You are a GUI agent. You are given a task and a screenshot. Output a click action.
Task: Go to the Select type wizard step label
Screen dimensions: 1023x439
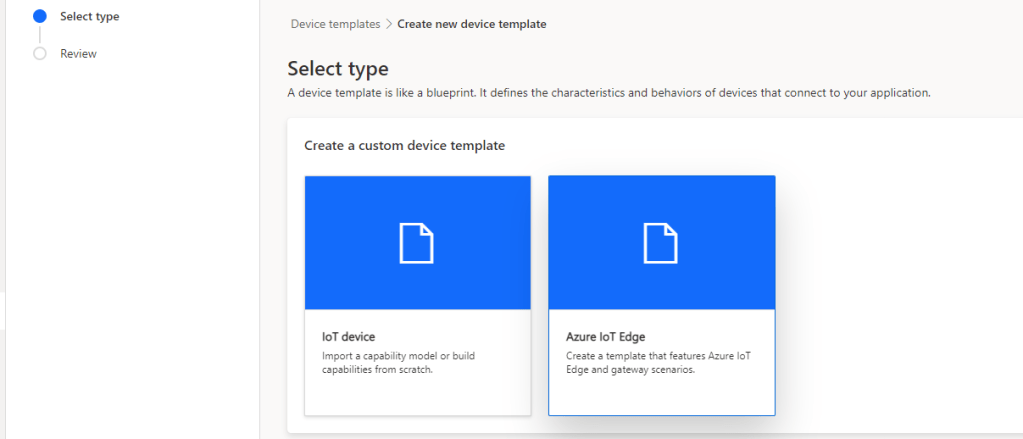(89, 16)
